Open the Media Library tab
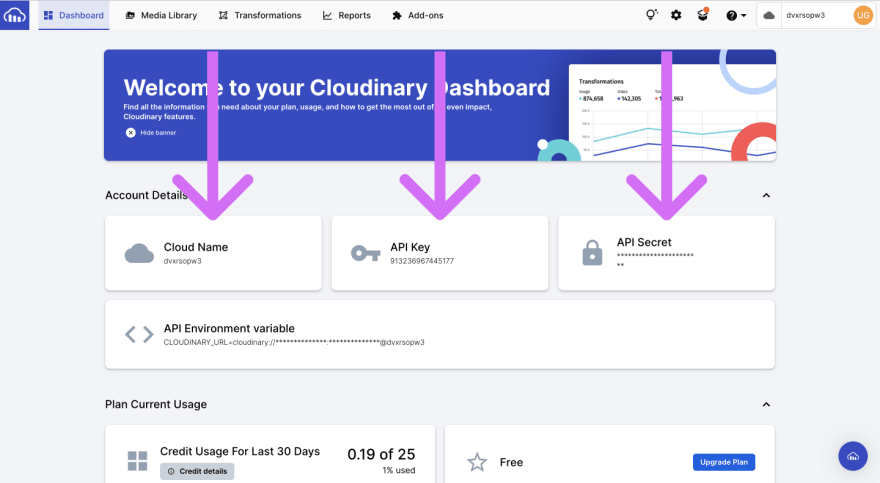The image size is (880, 483). 161,15
